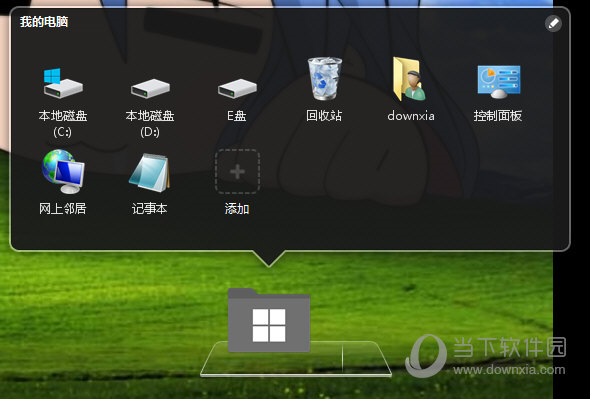Open the 回收站 recycle bin icon
590x399 pixels.
324,78
